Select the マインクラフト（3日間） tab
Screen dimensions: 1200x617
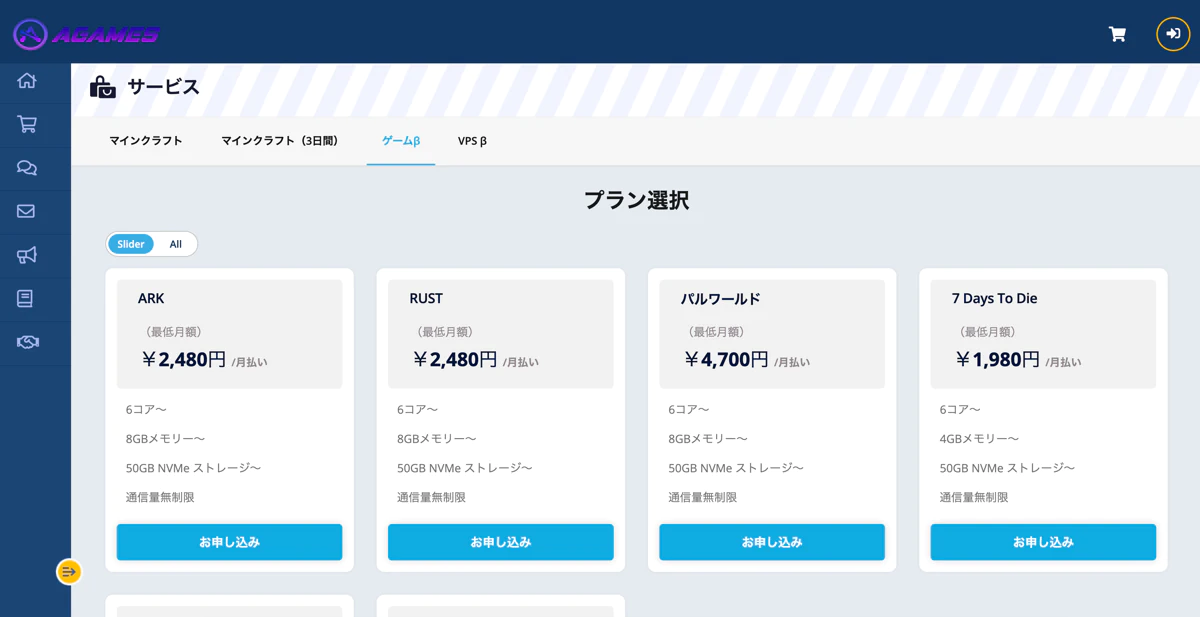pyautogui.click(x=280, y=141)
